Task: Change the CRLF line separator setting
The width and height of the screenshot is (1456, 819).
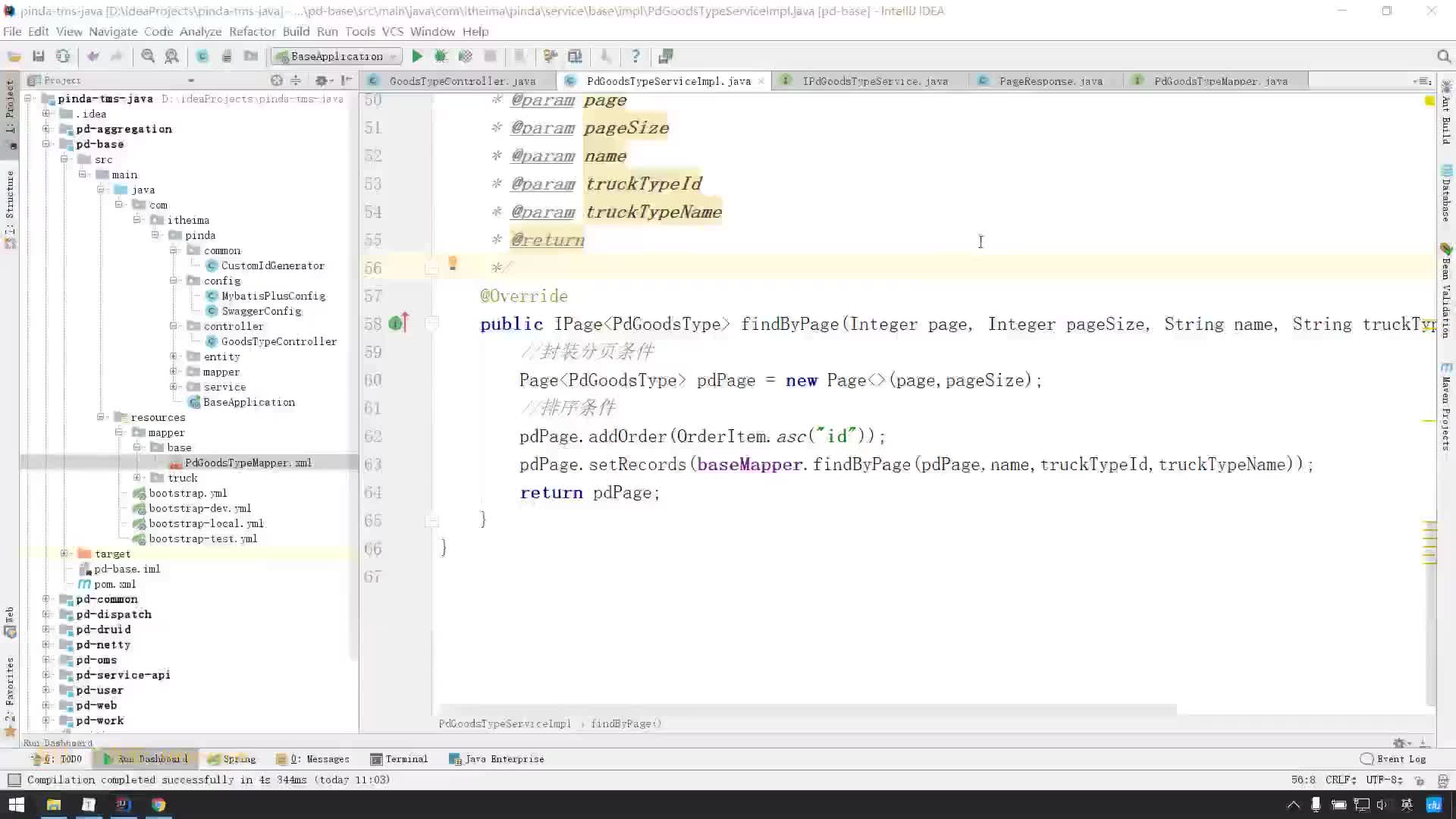Action: click(1341, 780)
